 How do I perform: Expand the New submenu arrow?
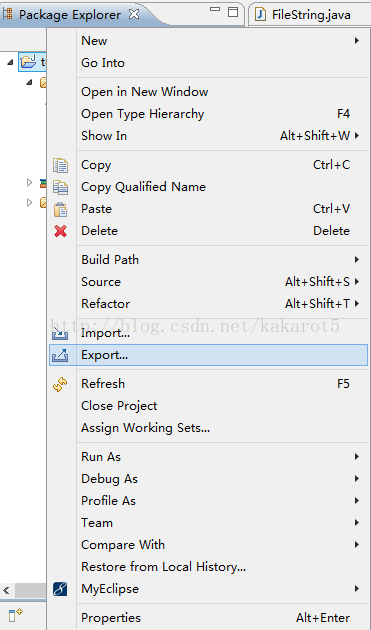click(x=357, y=41)
